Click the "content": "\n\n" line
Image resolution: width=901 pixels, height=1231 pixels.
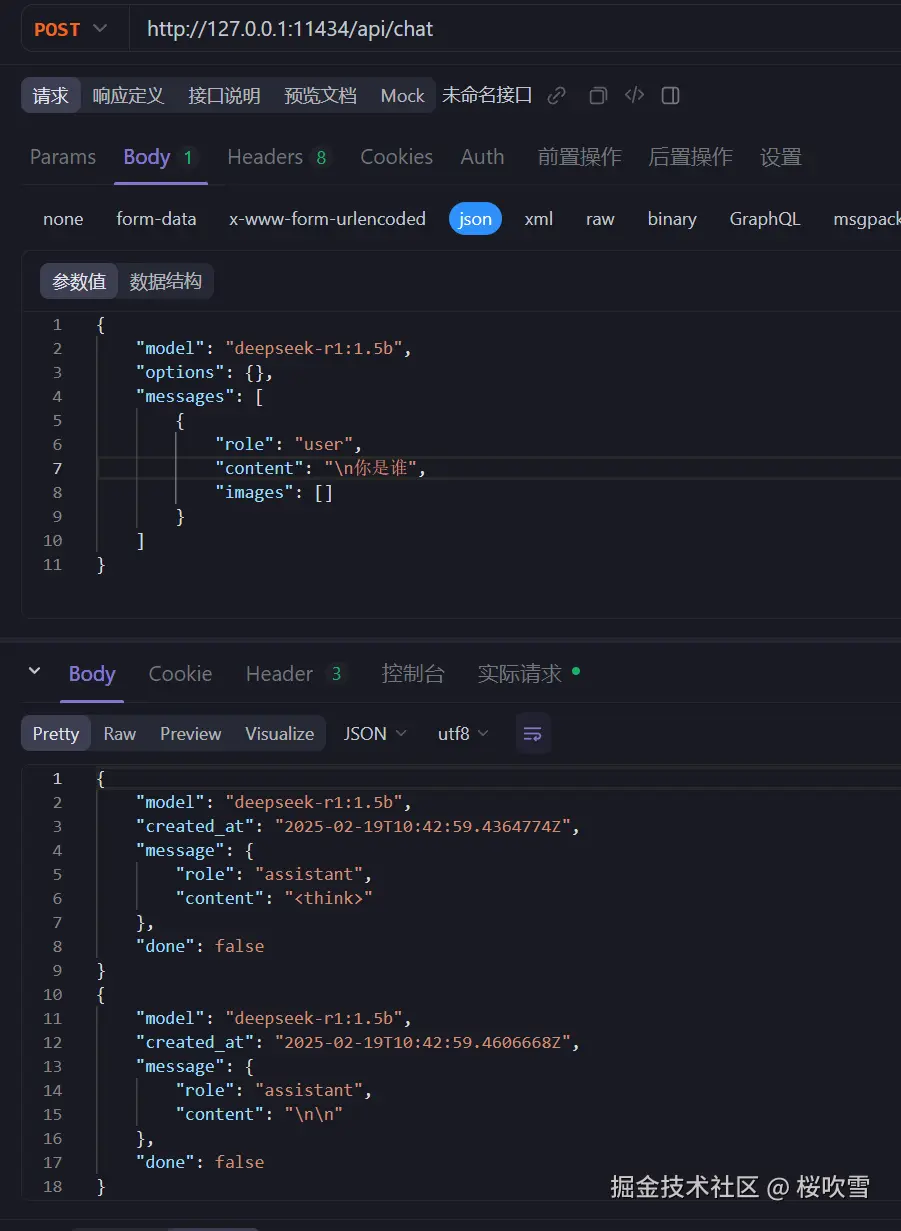click(x=260, y=1114)
